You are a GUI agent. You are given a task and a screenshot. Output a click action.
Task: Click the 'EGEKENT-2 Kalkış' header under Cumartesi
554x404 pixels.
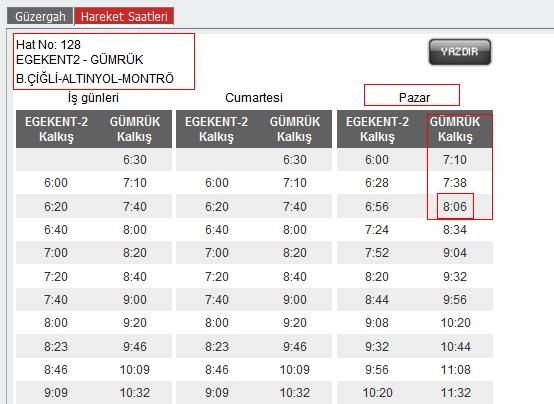pyautogui.click(x=216, y=129)
